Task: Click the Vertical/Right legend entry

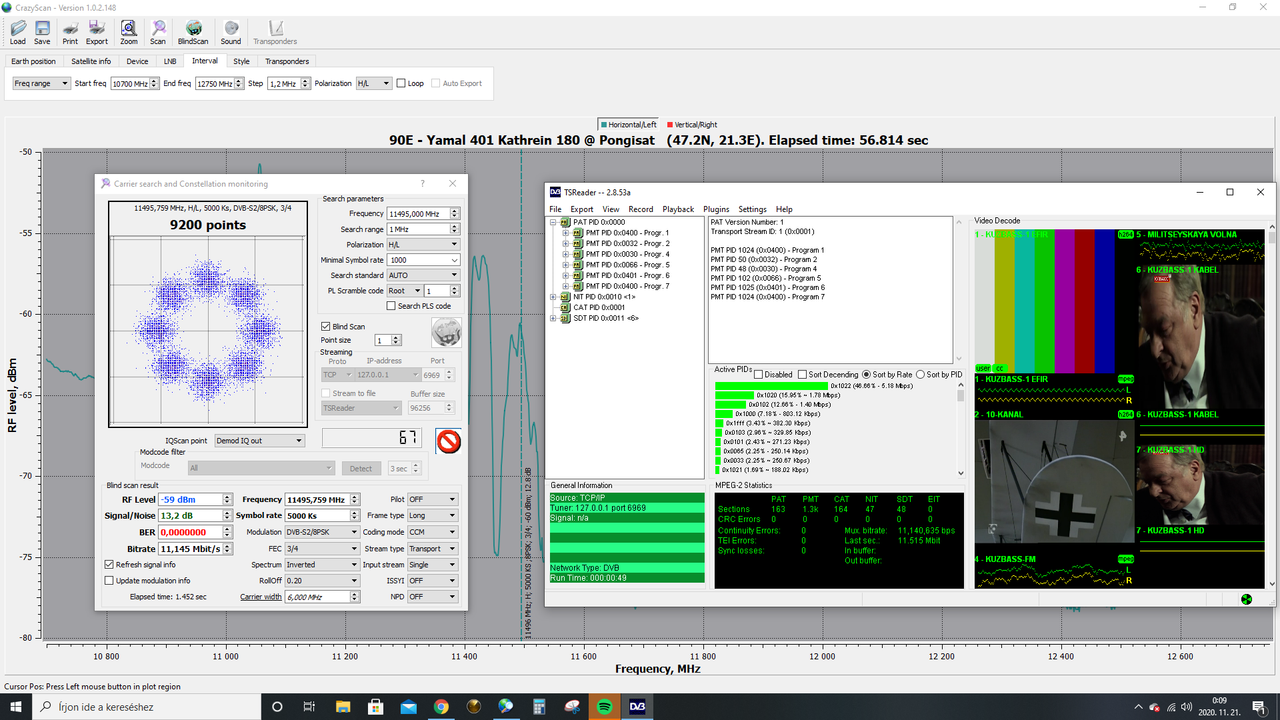Action: coord(692,125)
